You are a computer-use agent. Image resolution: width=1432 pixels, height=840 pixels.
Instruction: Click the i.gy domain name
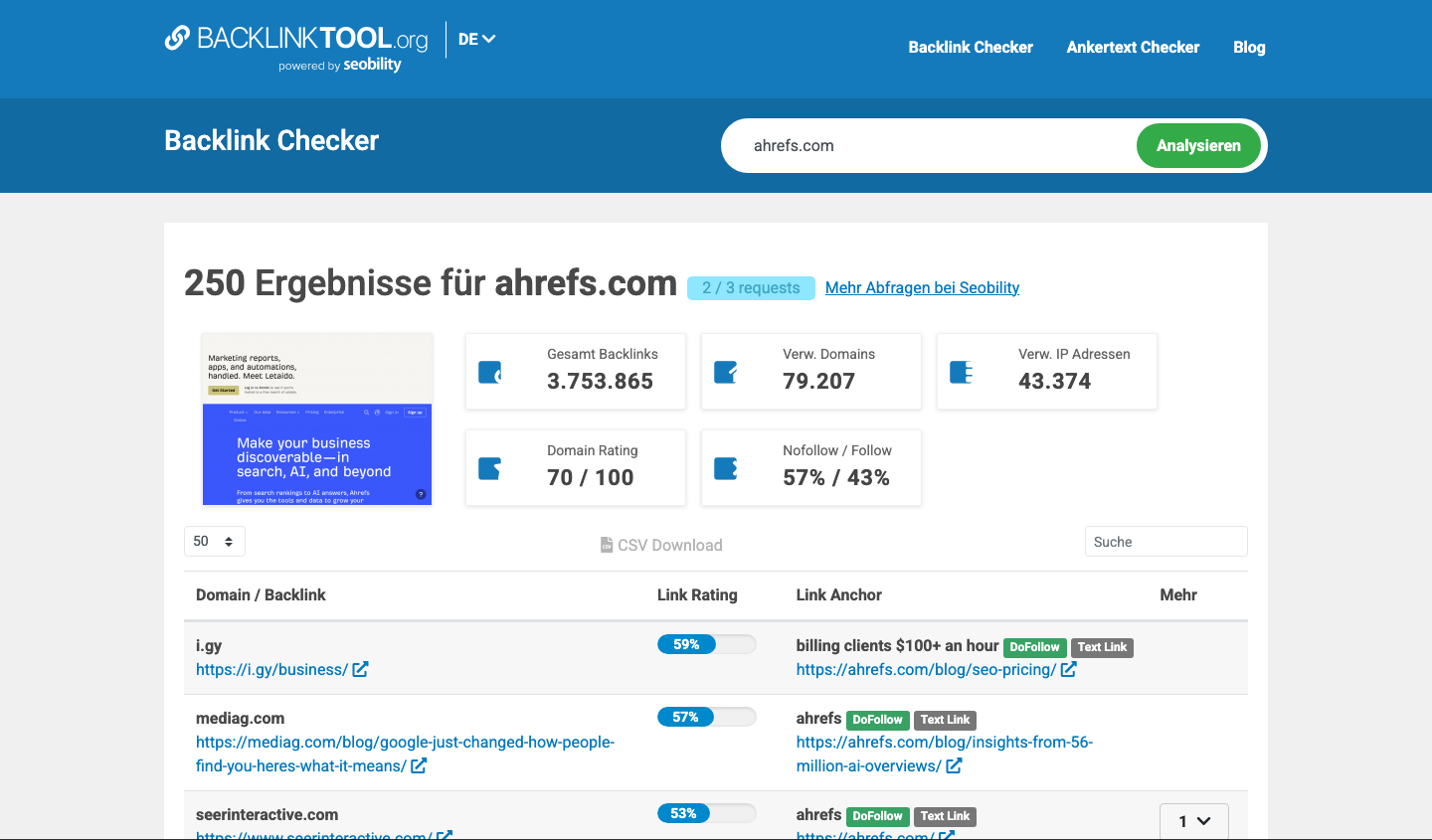tap(209, 645)
